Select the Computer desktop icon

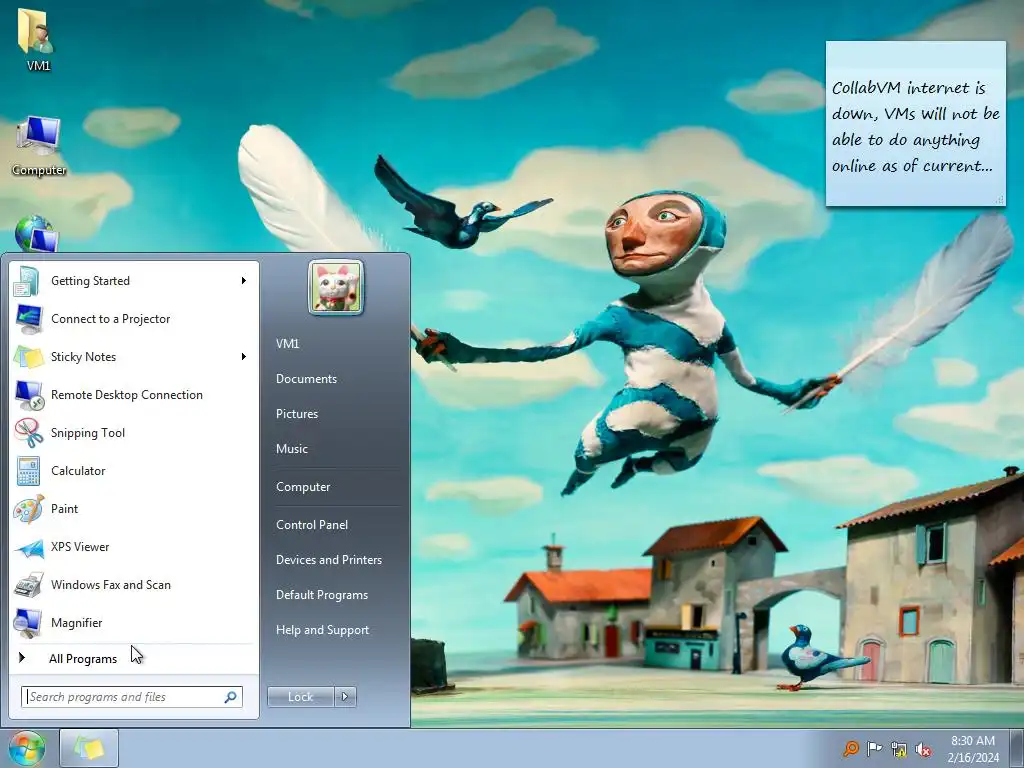pyautogui.click(x=39, y=146)
